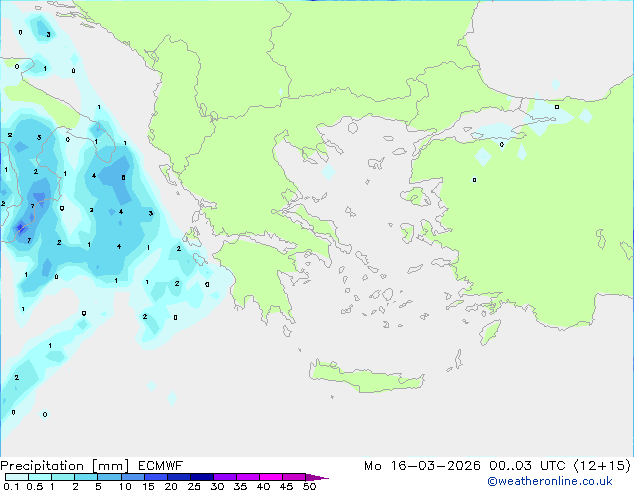Pick the 15–20 mm legend swatch
The image size is (634, 490).
point(155,477)
